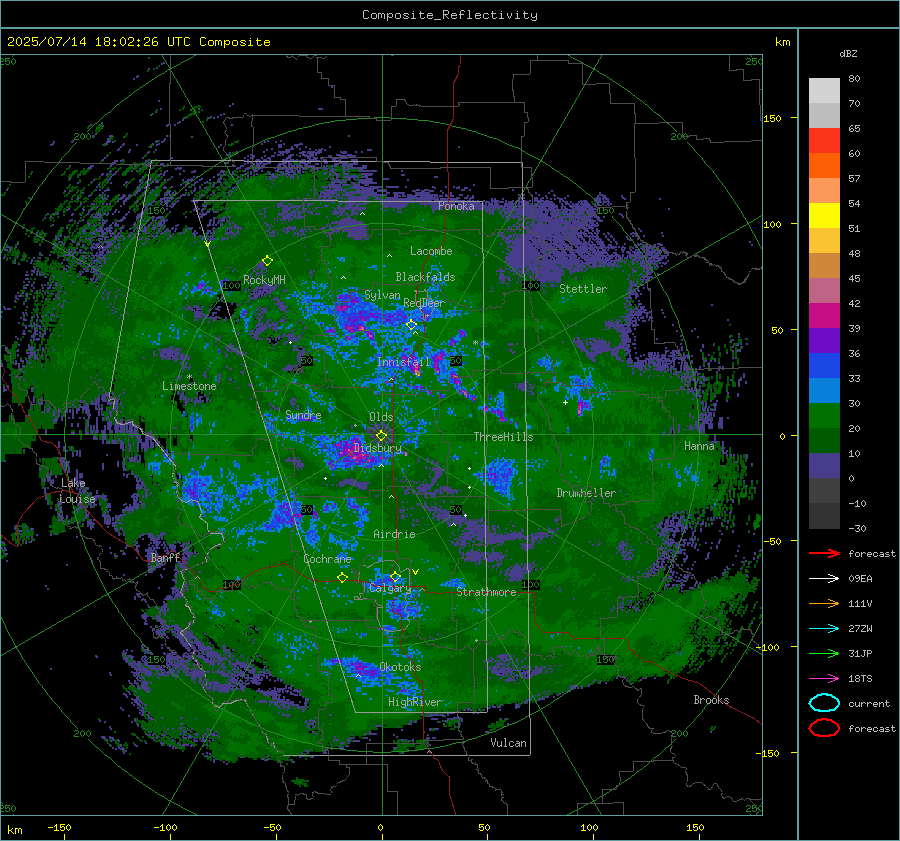This screenshot has width=900, height=841.
Task: Click the Okotoks city label
Action: click(400, 667)
